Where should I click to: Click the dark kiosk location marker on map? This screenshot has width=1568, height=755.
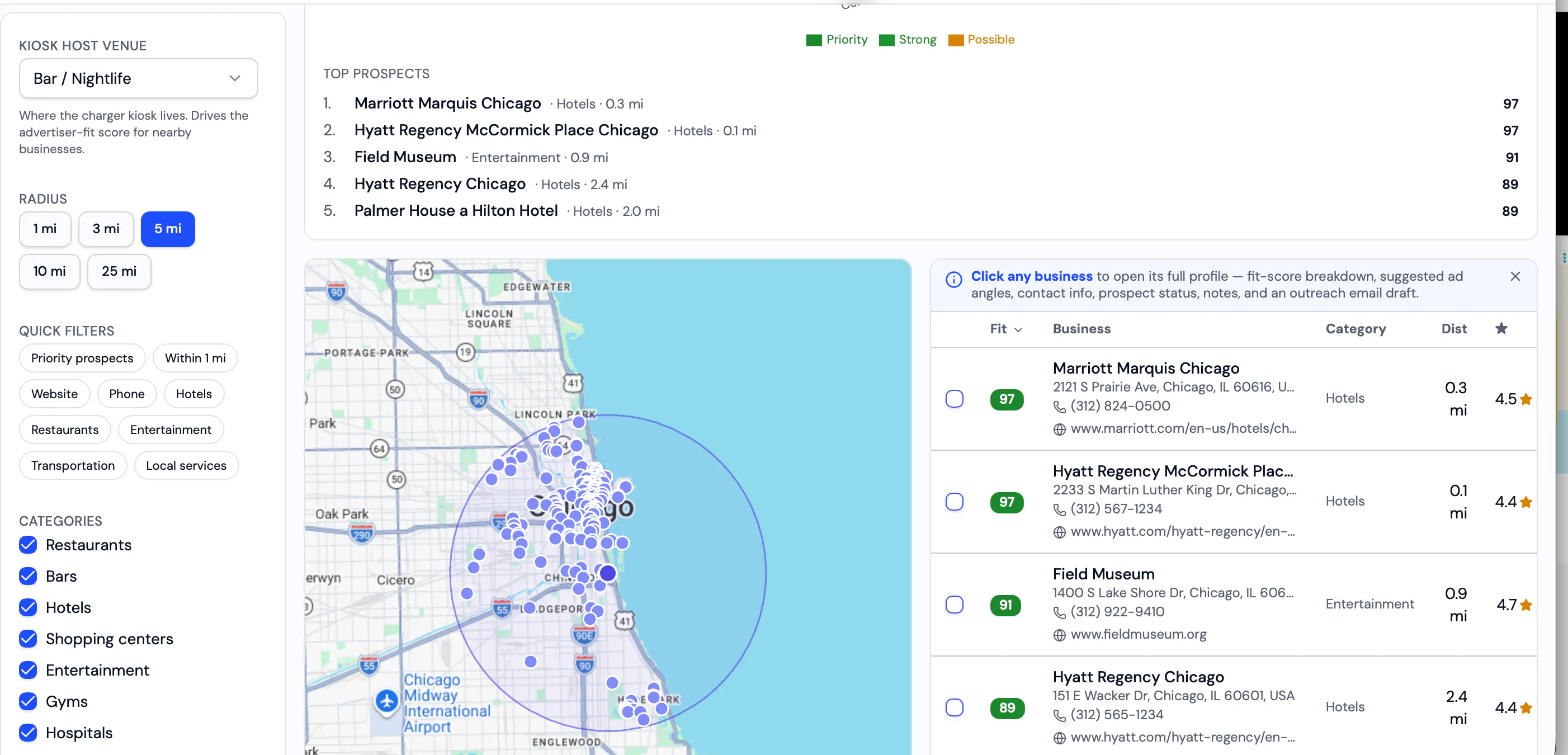(607, 573)
